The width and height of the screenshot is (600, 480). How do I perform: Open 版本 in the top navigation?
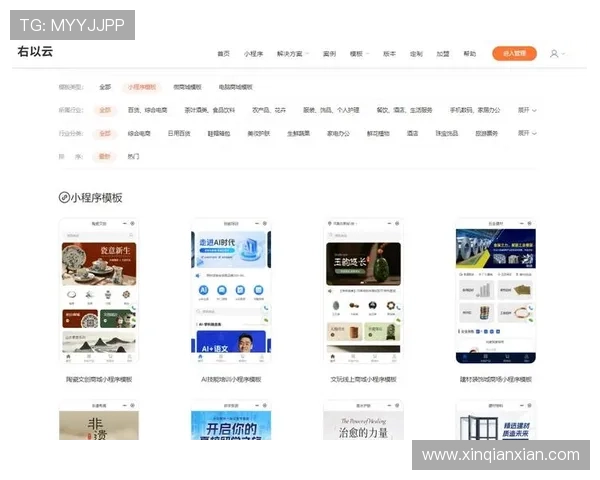tap(389, 54)
